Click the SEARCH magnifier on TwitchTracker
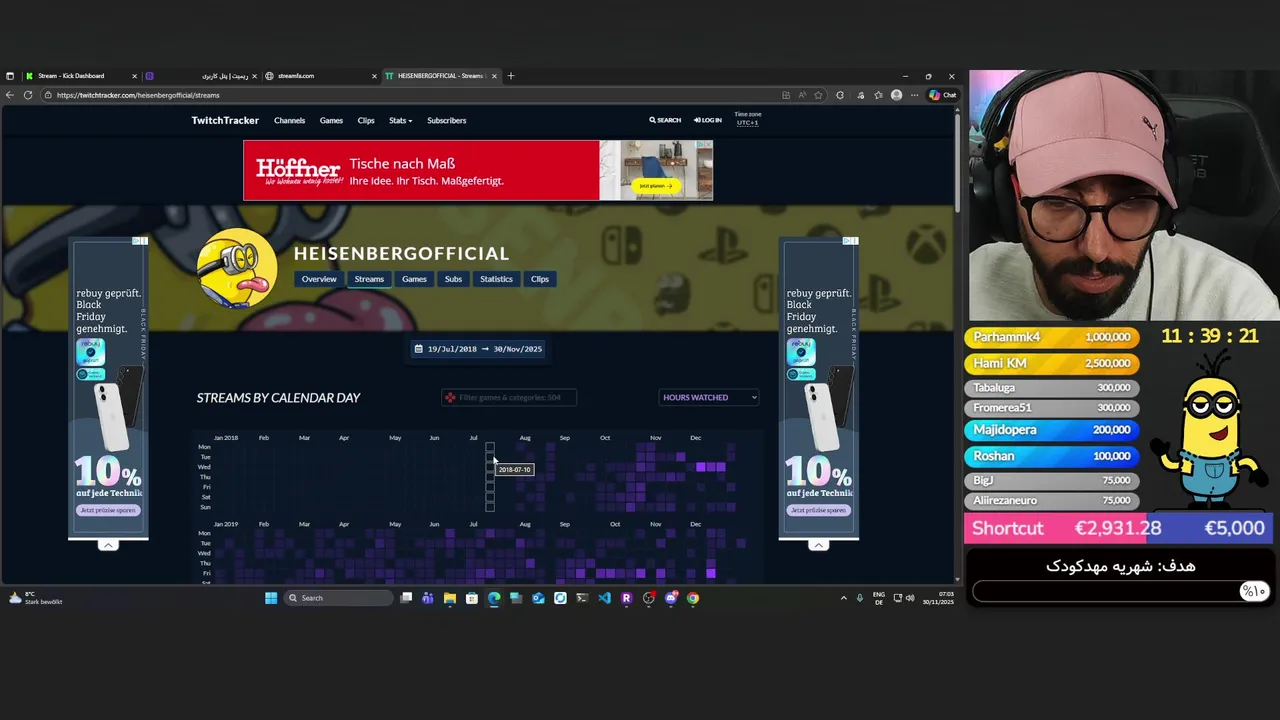The height and width of the screenshot is (720, 1280). [x=665, y=120]
